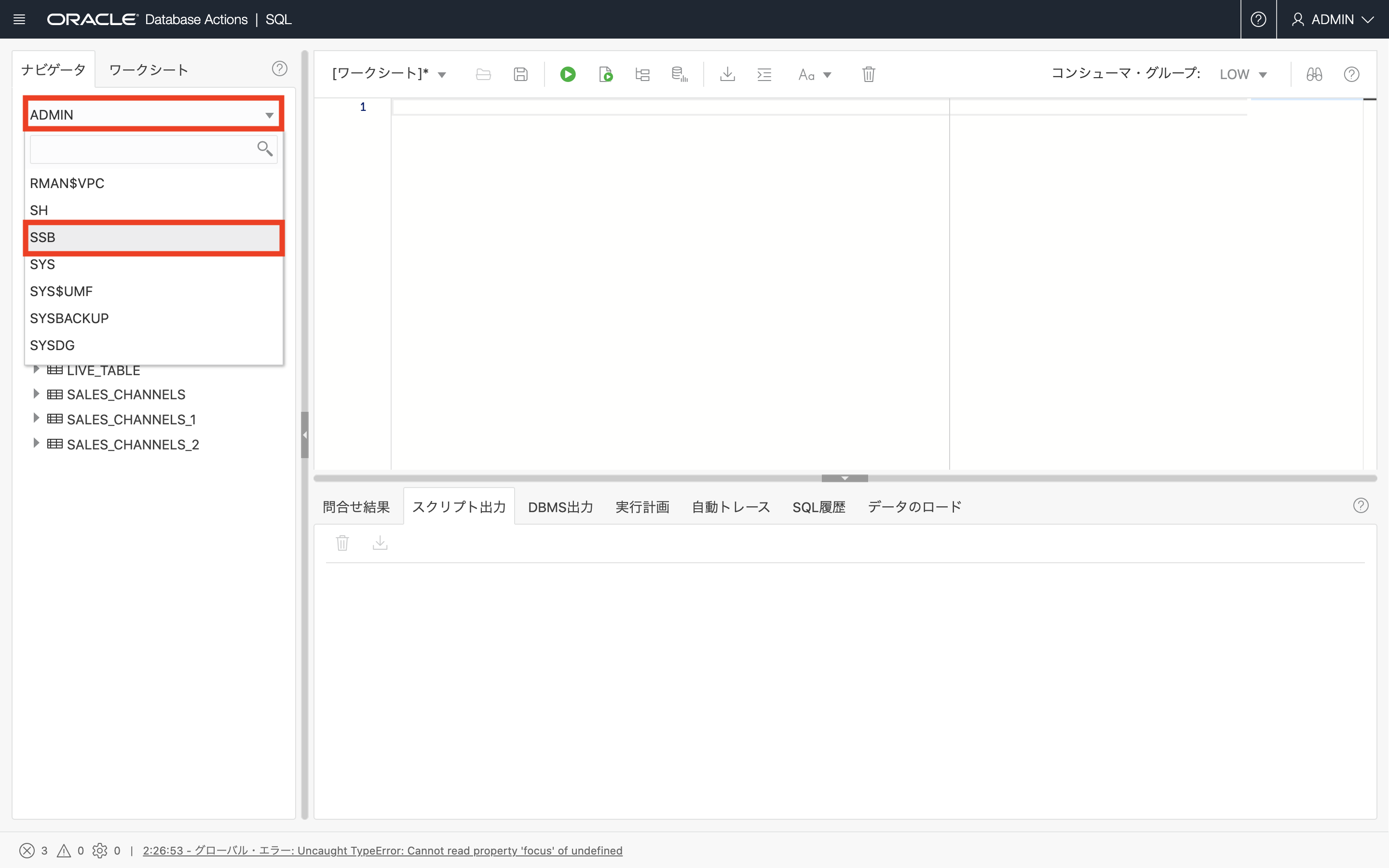Open the global error message link
Screen dimensions: 1389x868
pyautogui.click(x=382, y=850)
